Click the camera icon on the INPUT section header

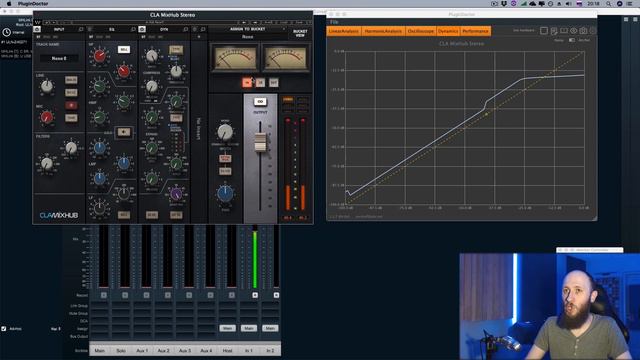[37, 29]
